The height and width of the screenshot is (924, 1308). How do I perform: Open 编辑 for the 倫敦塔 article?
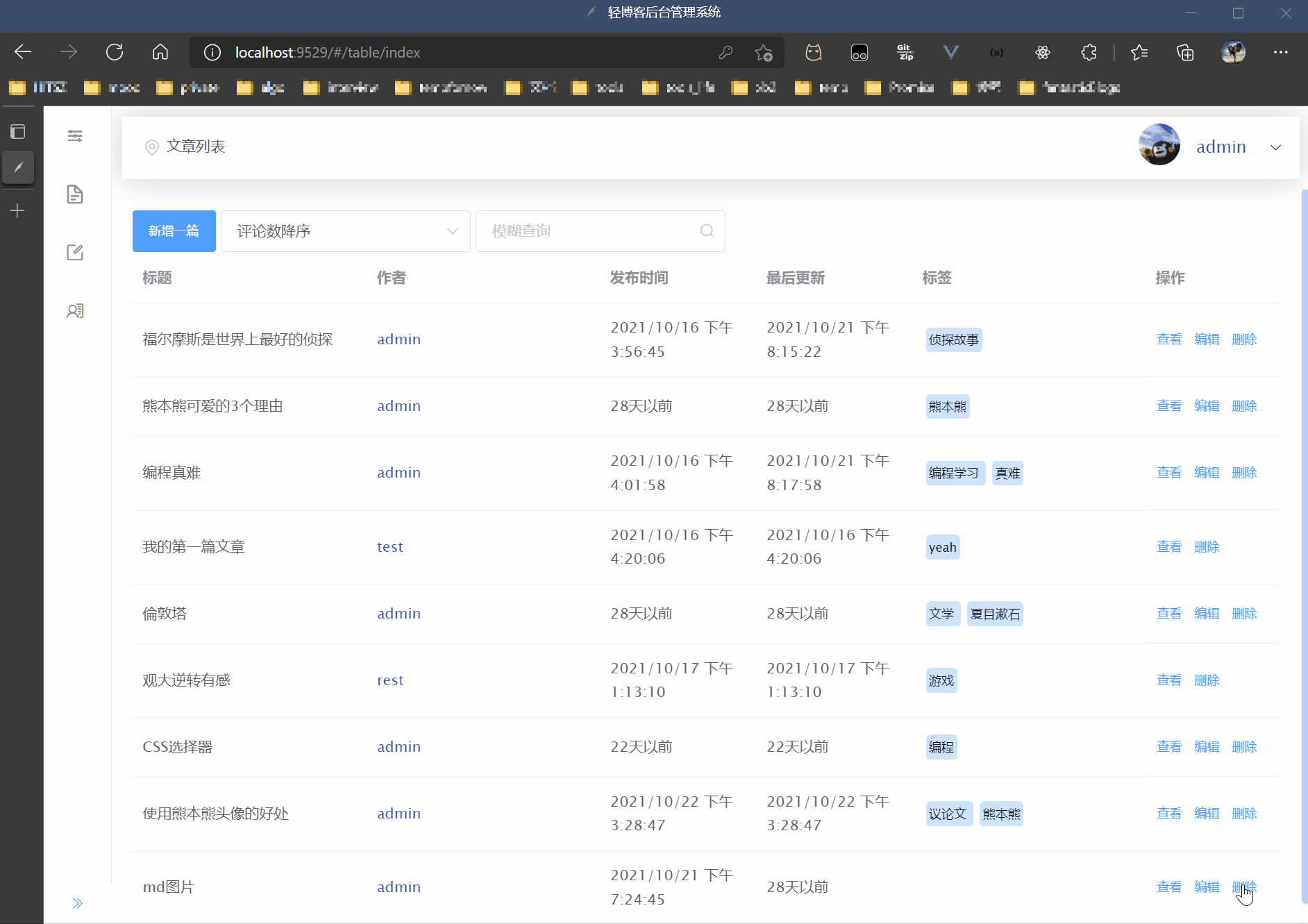click(x=1207, y=613)
